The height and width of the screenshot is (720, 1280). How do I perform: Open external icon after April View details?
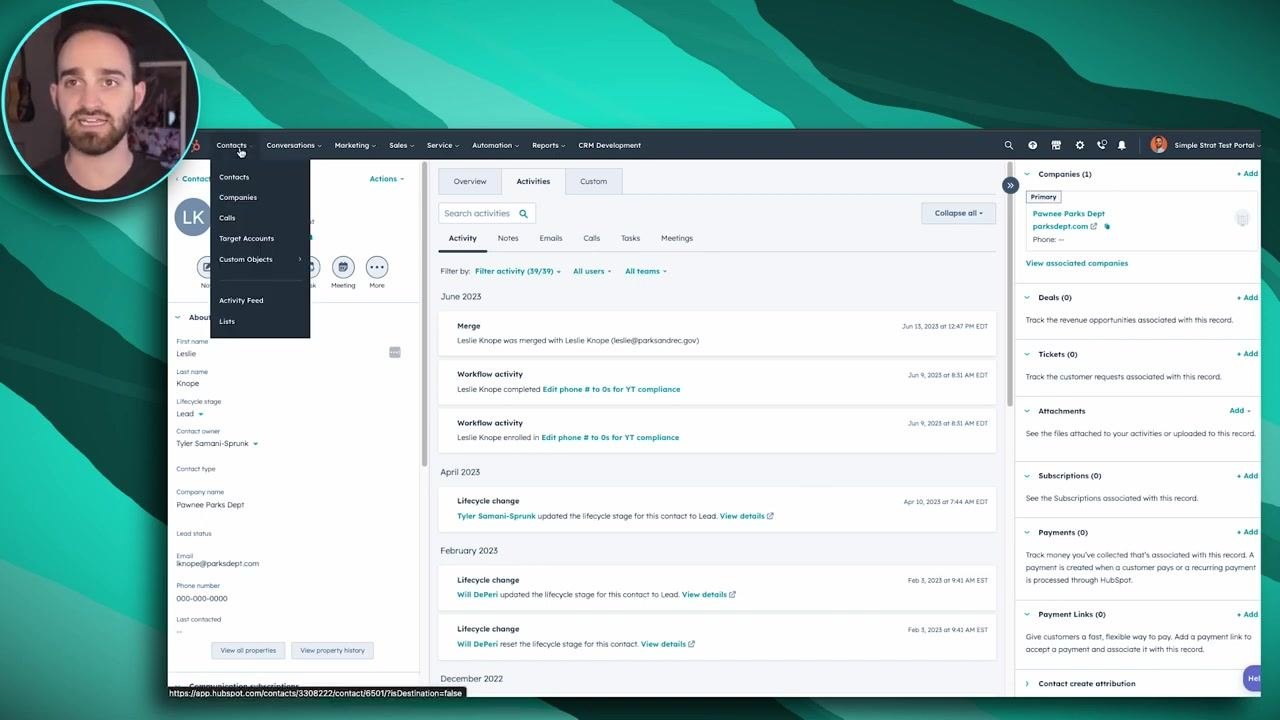[770, 516]
